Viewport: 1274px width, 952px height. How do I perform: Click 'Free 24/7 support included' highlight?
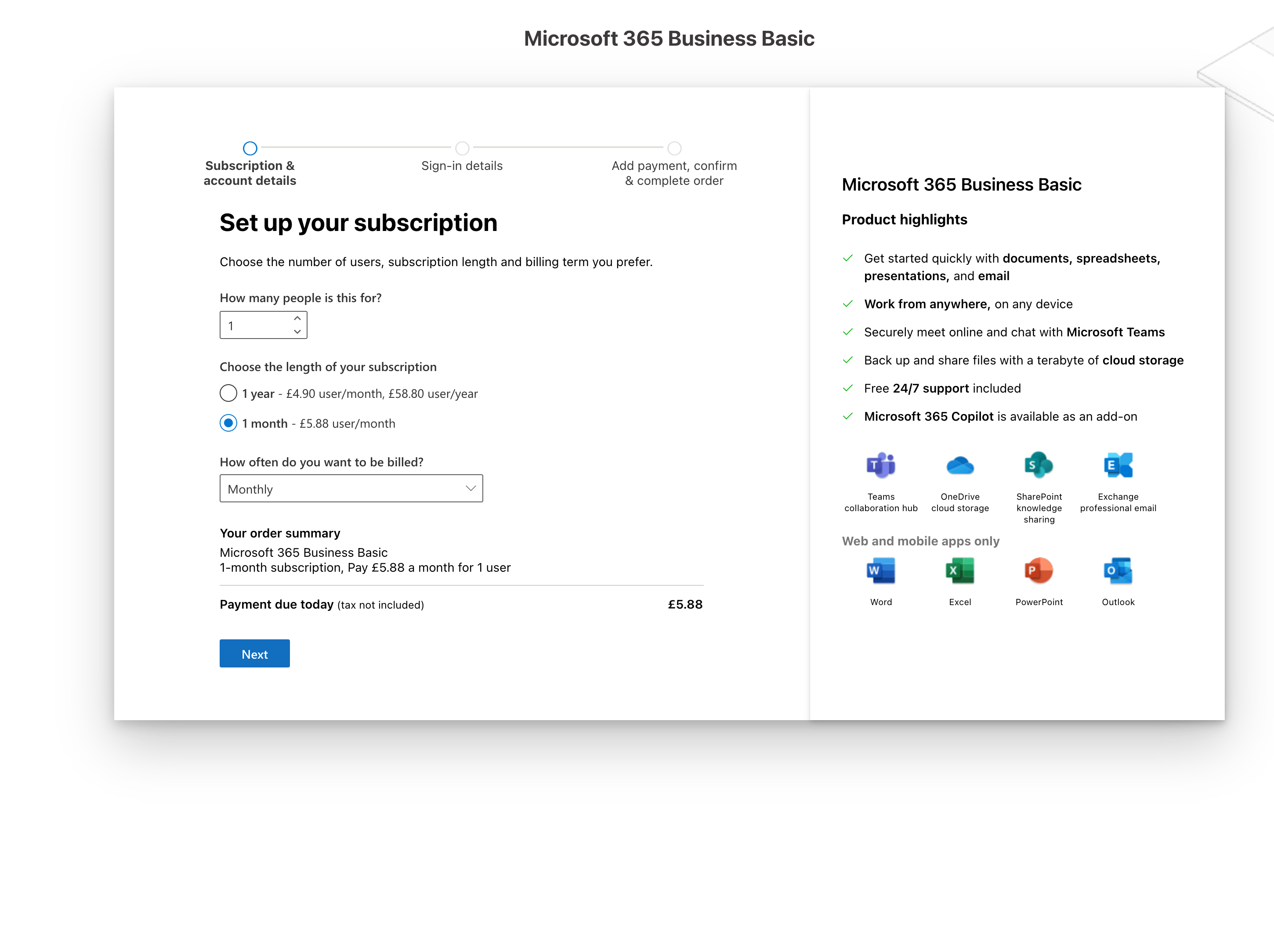point(942,389)
